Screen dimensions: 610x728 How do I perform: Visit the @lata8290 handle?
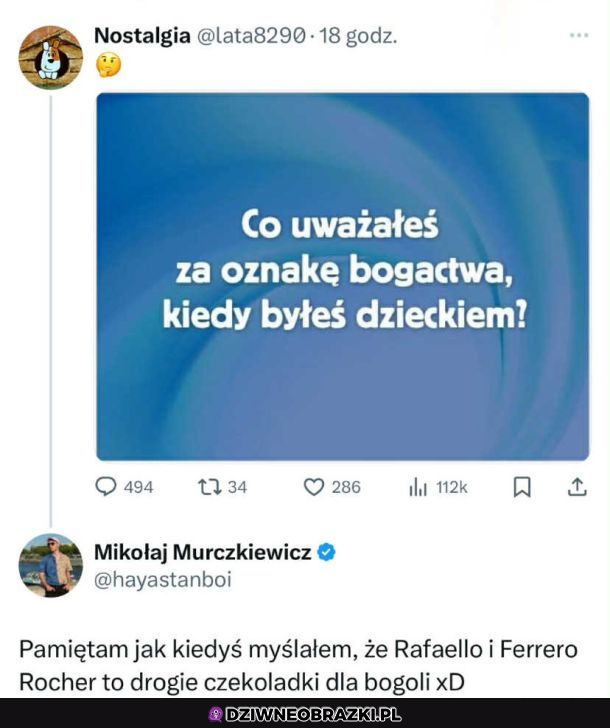coord(252,36)
